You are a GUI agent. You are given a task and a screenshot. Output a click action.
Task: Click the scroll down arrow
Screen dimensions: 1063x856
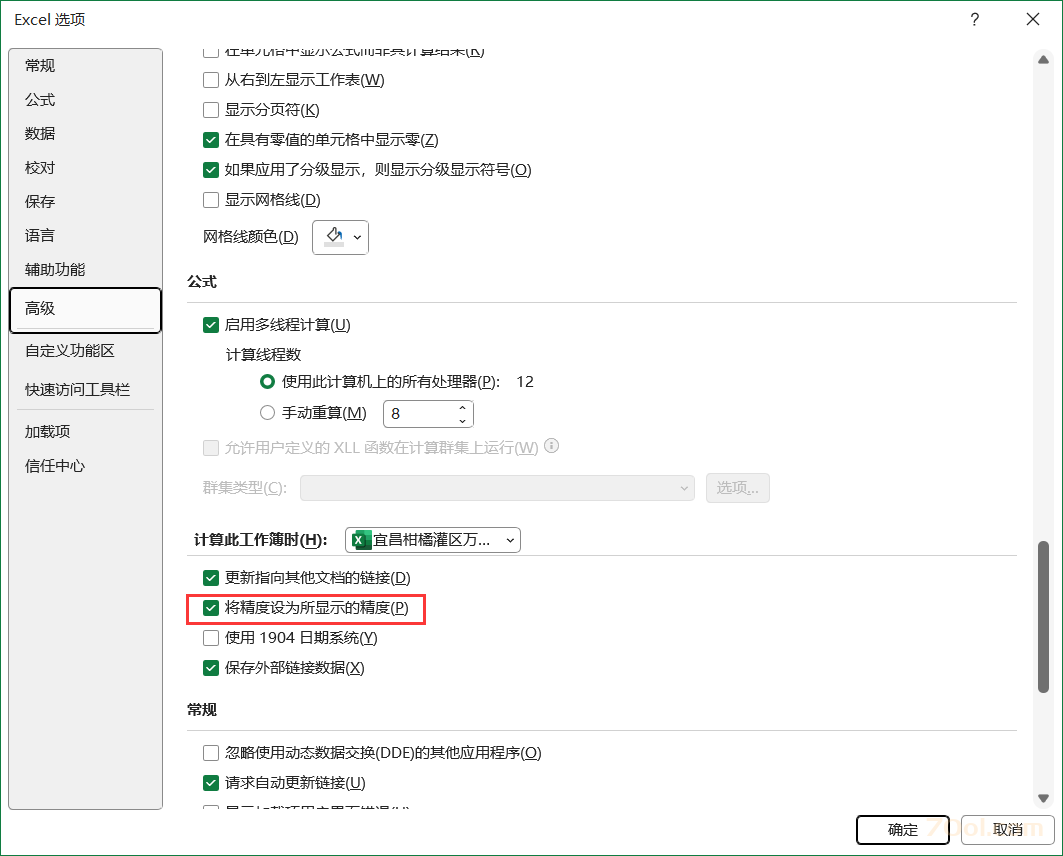[x=1043, y=798]
